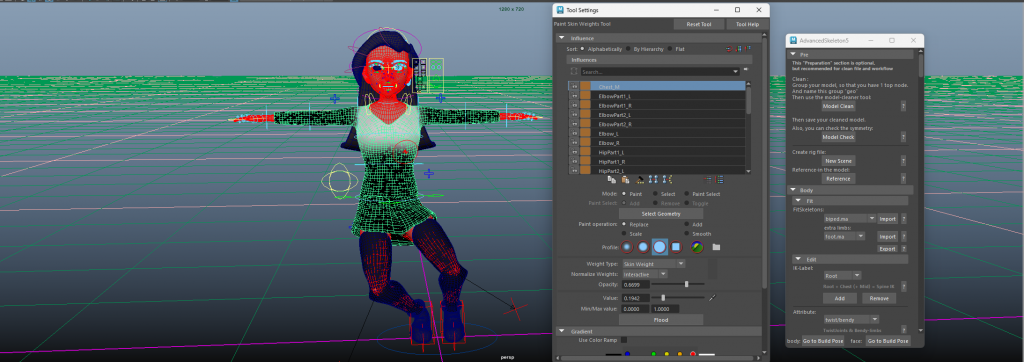
Task: Click help question mark next to Reference
Action: 903,178
